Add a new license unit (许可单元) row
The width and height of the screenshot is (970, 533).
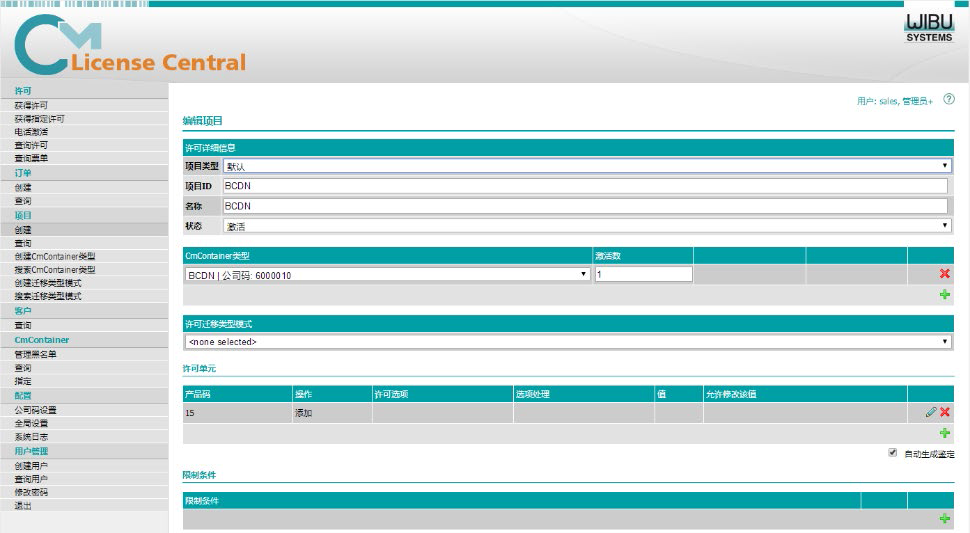[944, 433]
